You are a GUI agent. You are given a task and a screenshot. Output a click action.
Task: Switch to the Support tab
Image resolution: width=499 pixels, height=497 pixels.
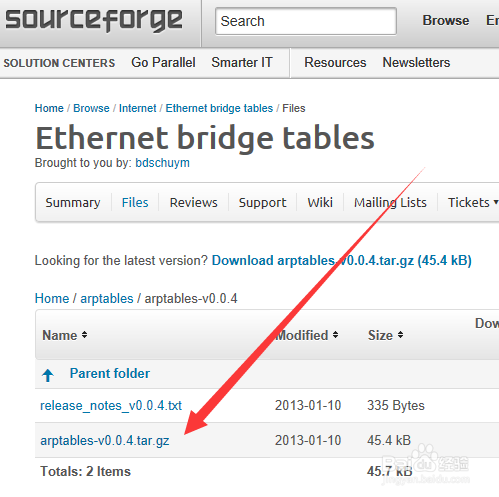(x=262, y=202)
